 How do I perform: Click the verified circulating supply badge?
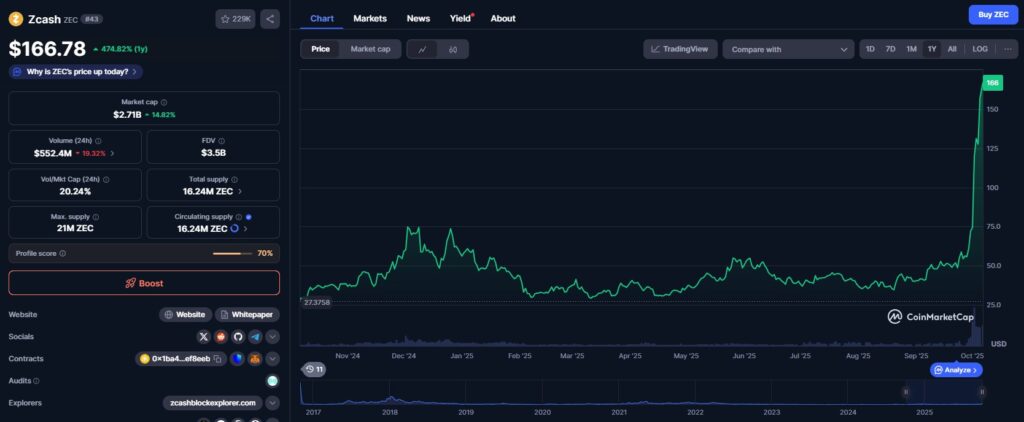click(x=248, y=217)
